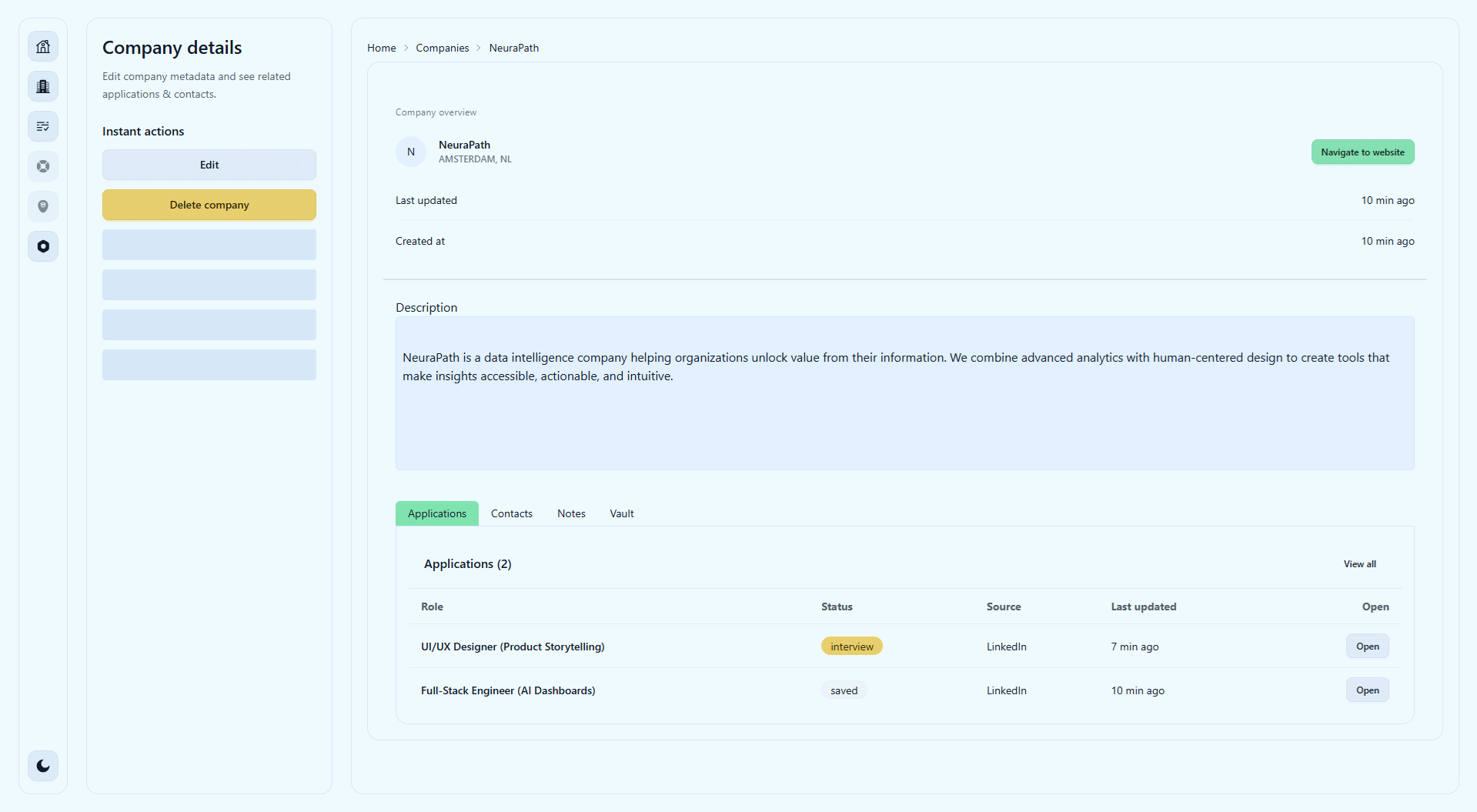This screenshot has width=1477, height=812.
Task: Open the applications checklist icon in sidebar
Action: (42, 125)
